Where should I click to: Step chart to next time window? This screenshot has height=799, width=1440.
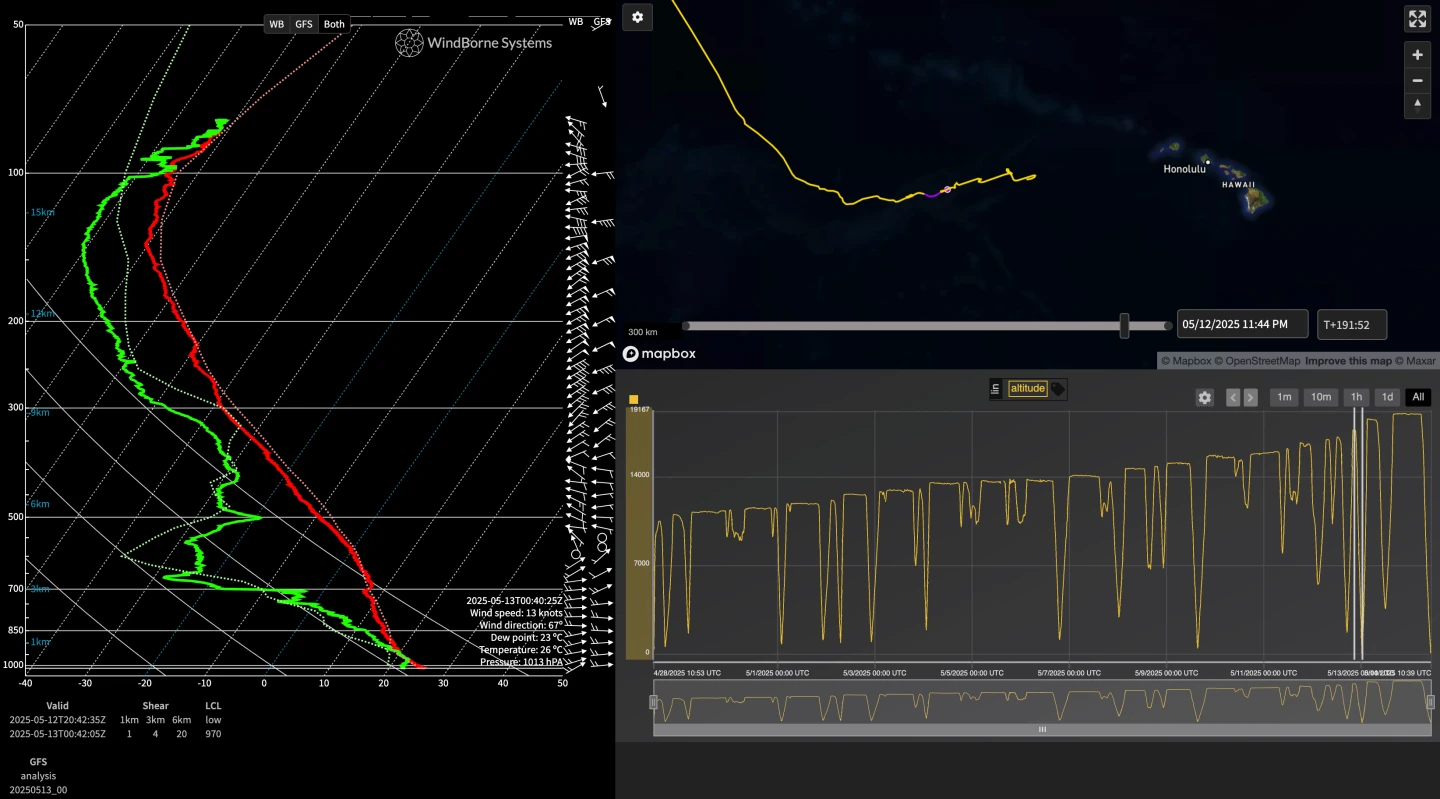tap(1250, 397)
